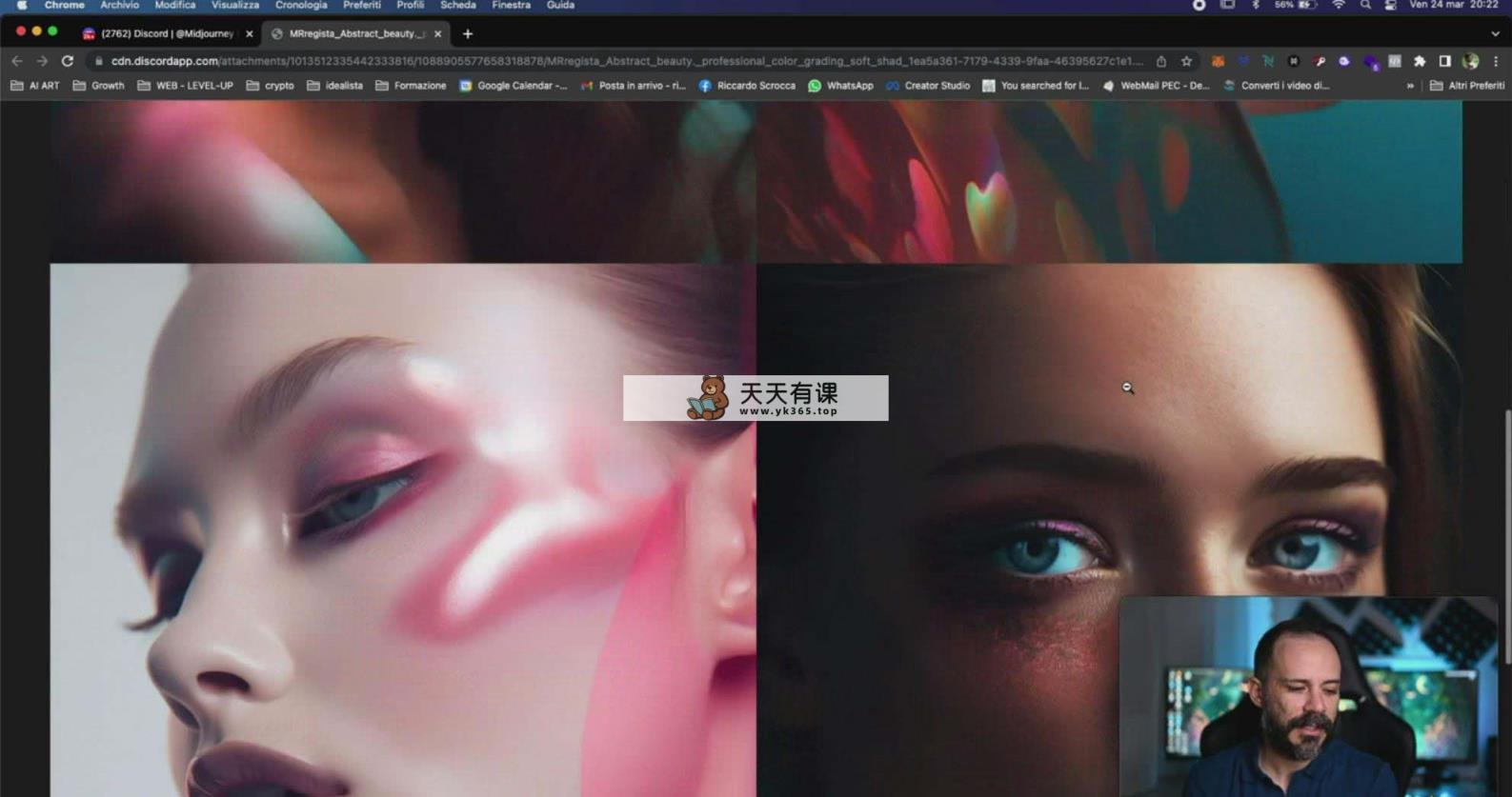Open the Google Calendar bookmark
Viewport: 1512px width, 797px height.
[513, 86]
